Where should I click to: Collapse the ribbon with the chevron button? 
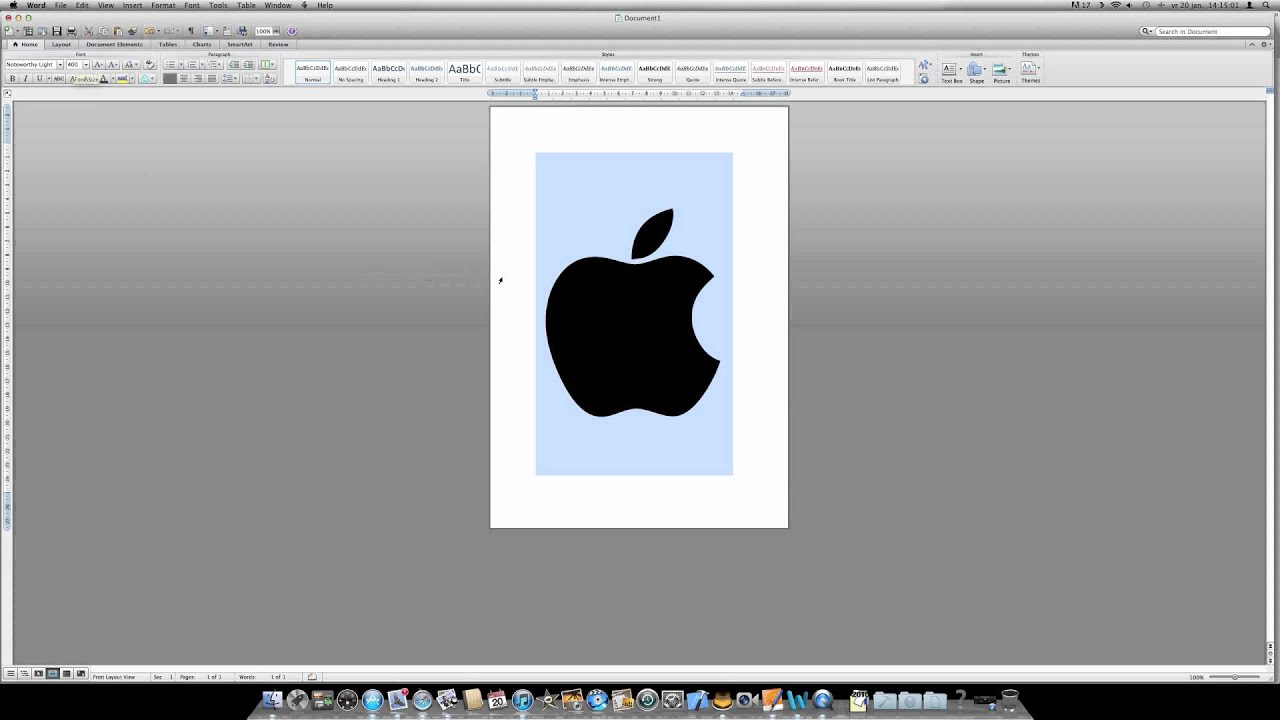click(1252, 44)
